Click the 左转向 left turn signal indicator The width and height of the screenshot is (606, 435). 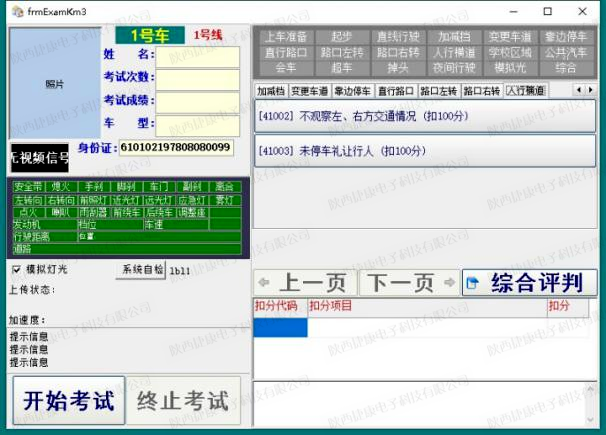click(28, 200)
